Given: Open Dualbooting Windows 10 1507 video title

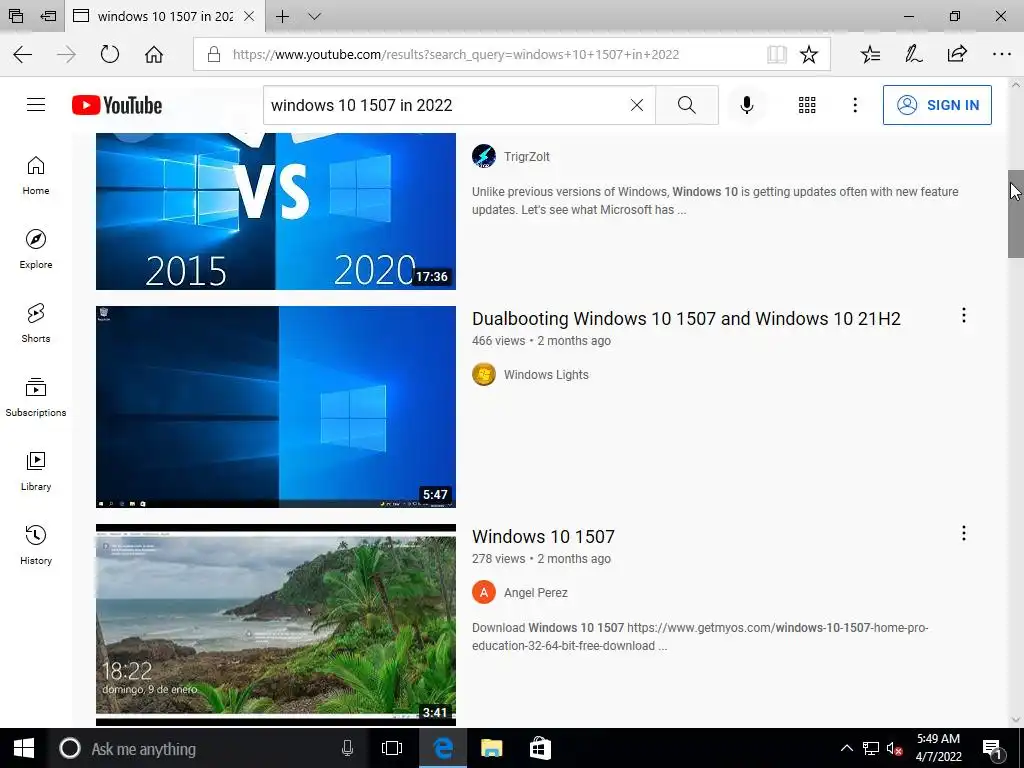Looking at the screenshot, I should click(x=686, y=319).
